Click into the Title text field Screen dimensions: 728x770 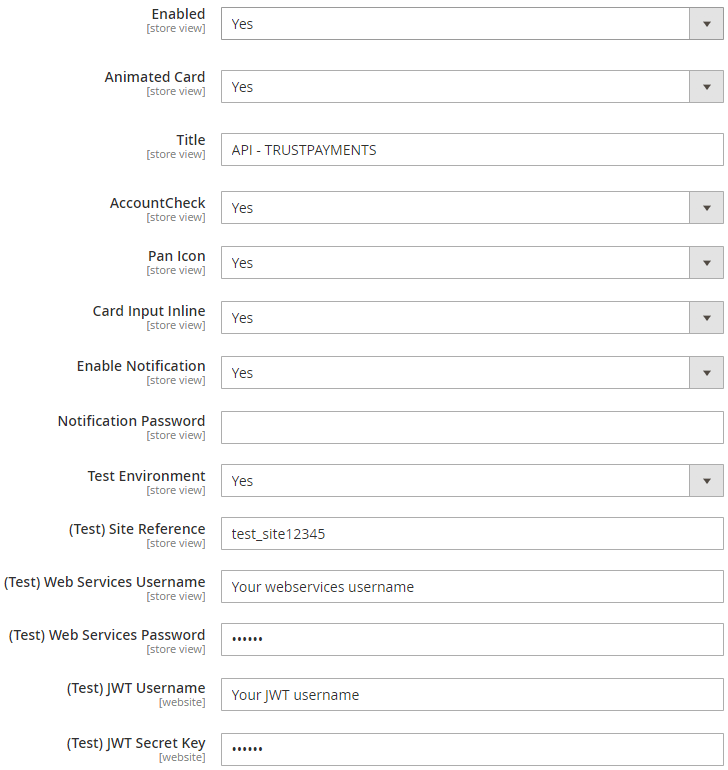(x=471, y=150)
